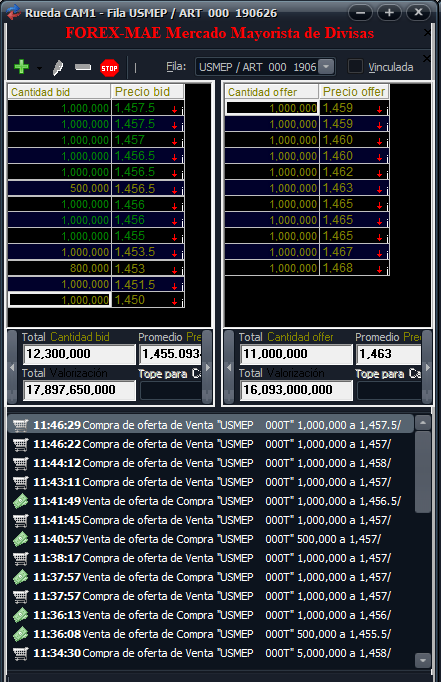
Task: Click the cart icon of the 11:44:12 trade
Action: coord(20,463)
